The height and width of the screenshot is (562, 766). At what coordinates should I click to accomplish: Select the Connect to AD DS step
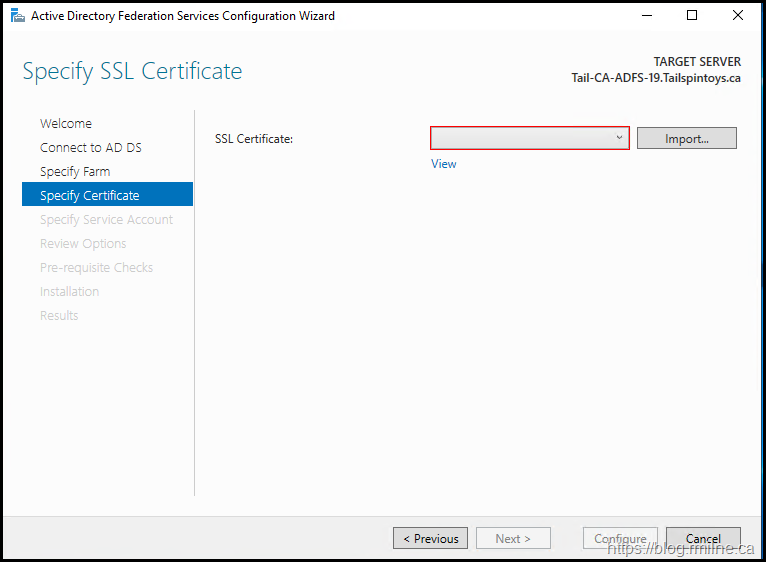pyautogui.click(x=91, y=148)
